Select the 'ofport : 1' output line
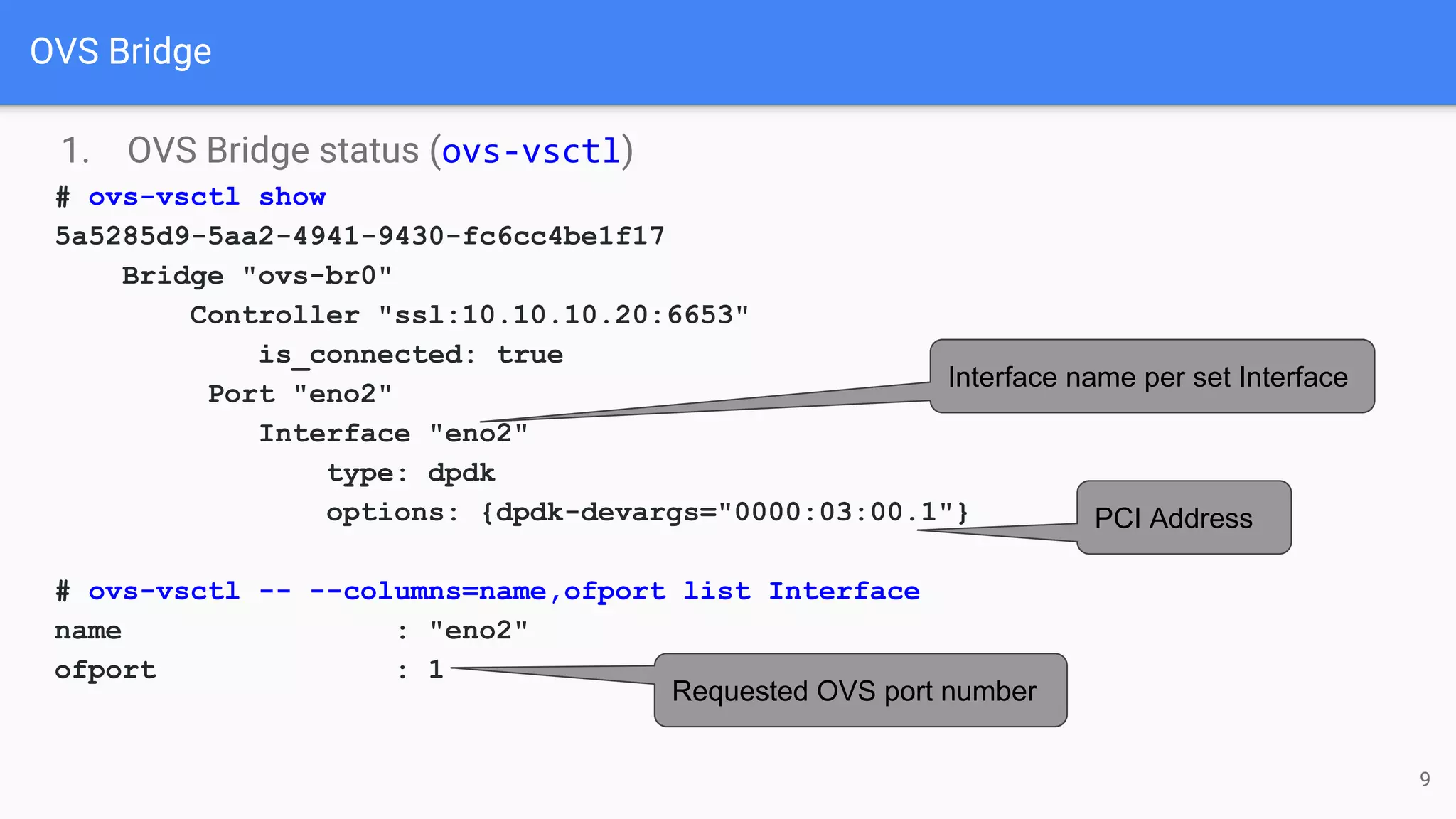The image size is (1456, 819). click(249, 670)
